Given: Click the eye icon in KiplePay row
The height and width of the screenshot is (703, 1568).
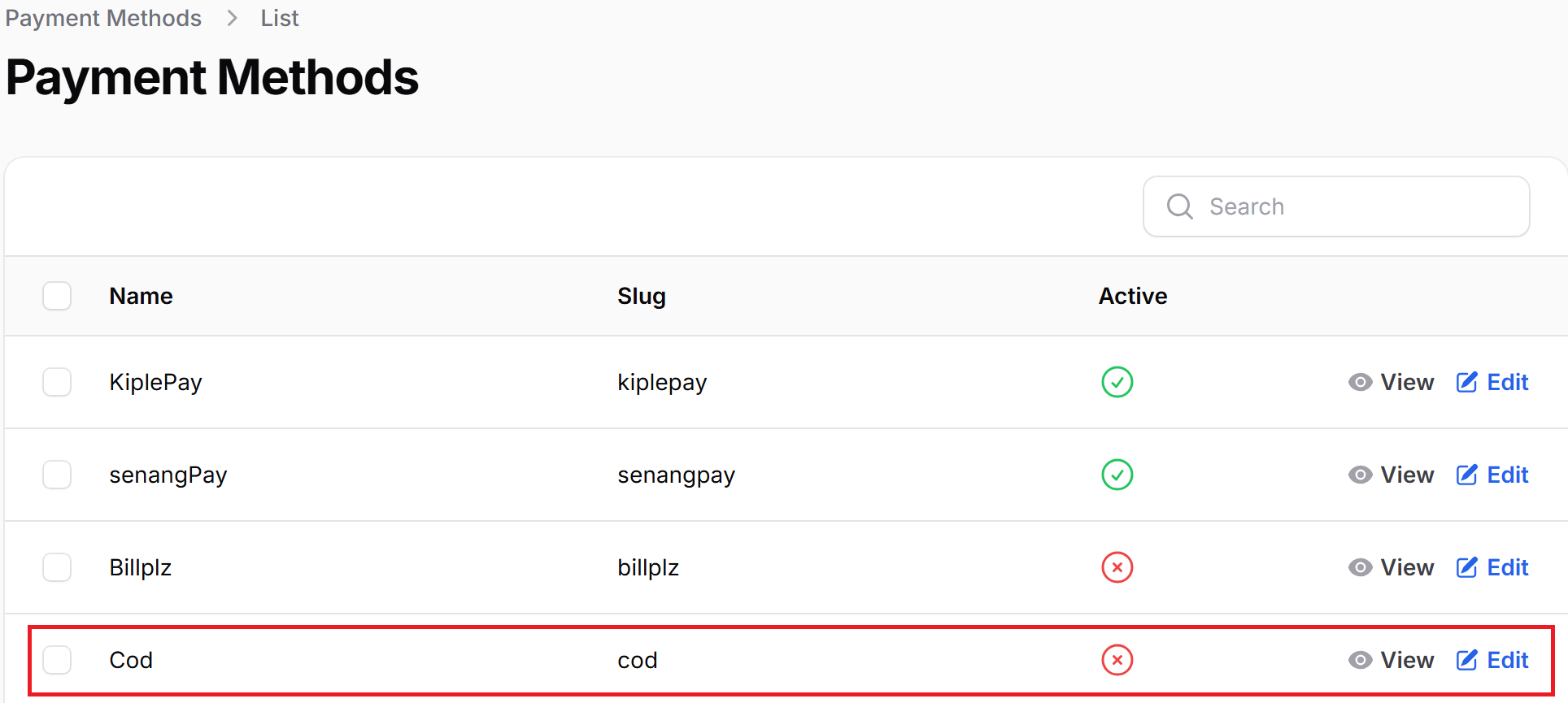Looking at the screenshot, I should (1360, 382).
